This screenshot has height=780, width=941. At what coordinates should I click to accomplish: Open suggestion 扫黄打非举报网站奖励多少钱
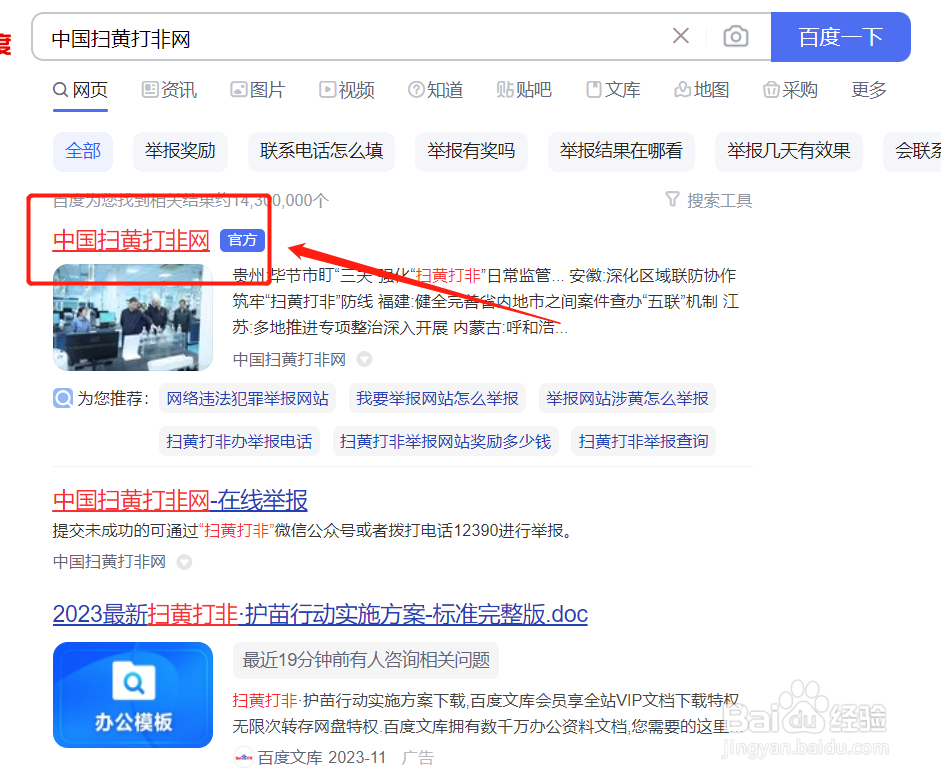click(445, 442)
